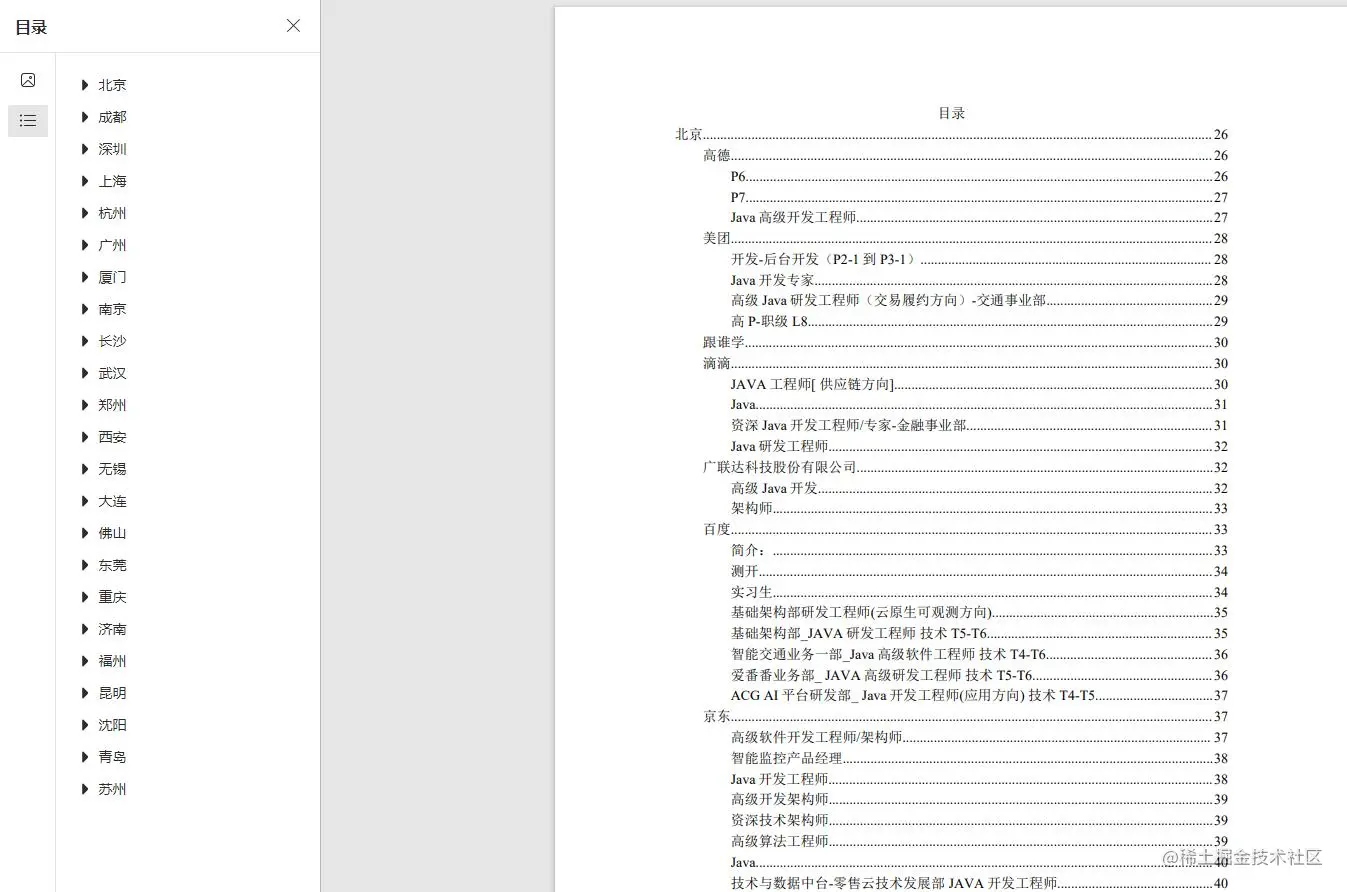Click the 高级算法工程师 entry
1347x892 pixels.
click(x=980, y=841)
